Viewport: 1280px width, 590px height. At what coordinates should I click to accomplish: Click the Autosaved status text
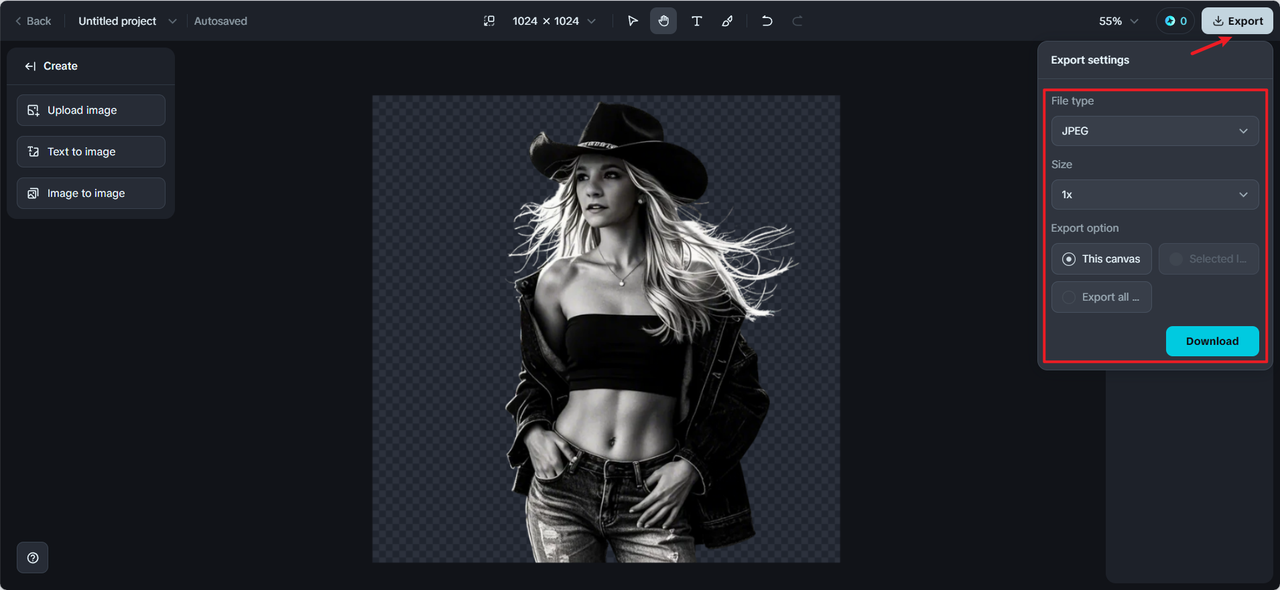(x=221, y=21)
